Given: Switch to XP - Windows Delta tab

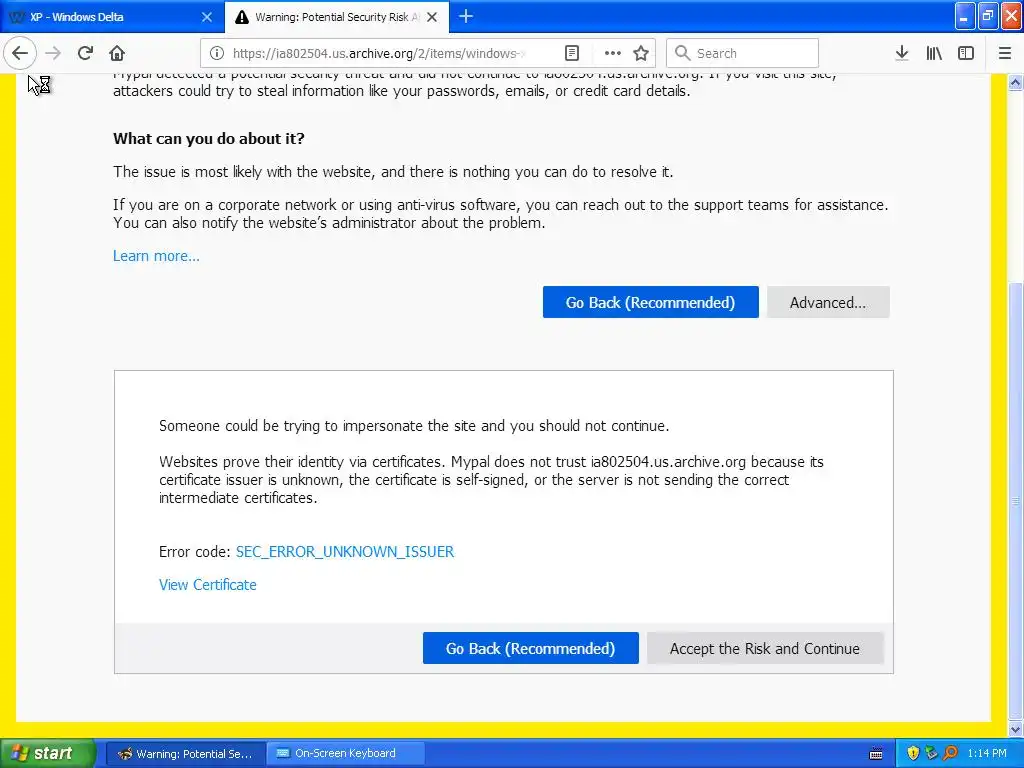Looking at the screenshot, I should 112,17.
